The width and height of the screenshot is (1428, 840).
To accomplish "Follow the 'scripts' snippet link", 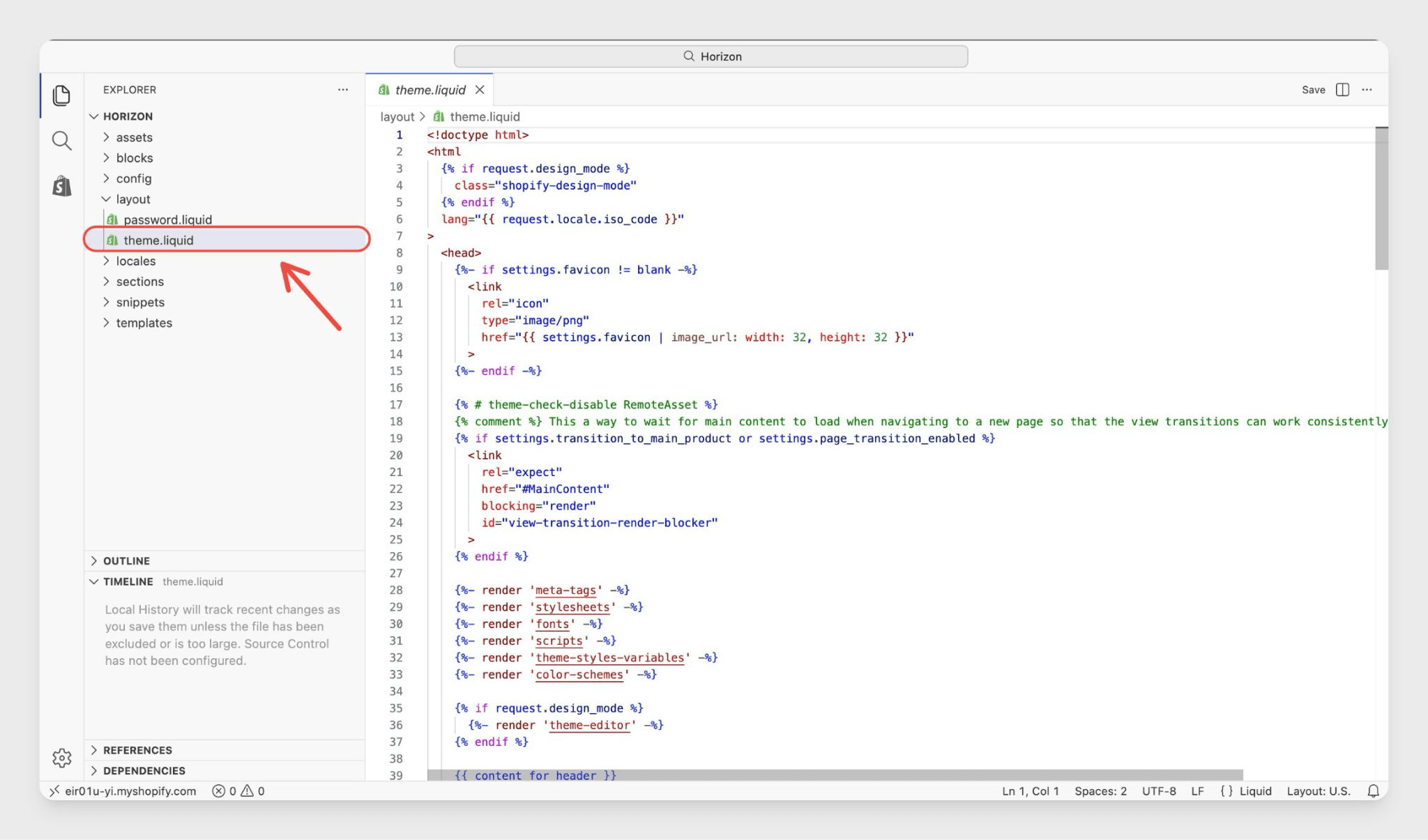I will point(559,641).
